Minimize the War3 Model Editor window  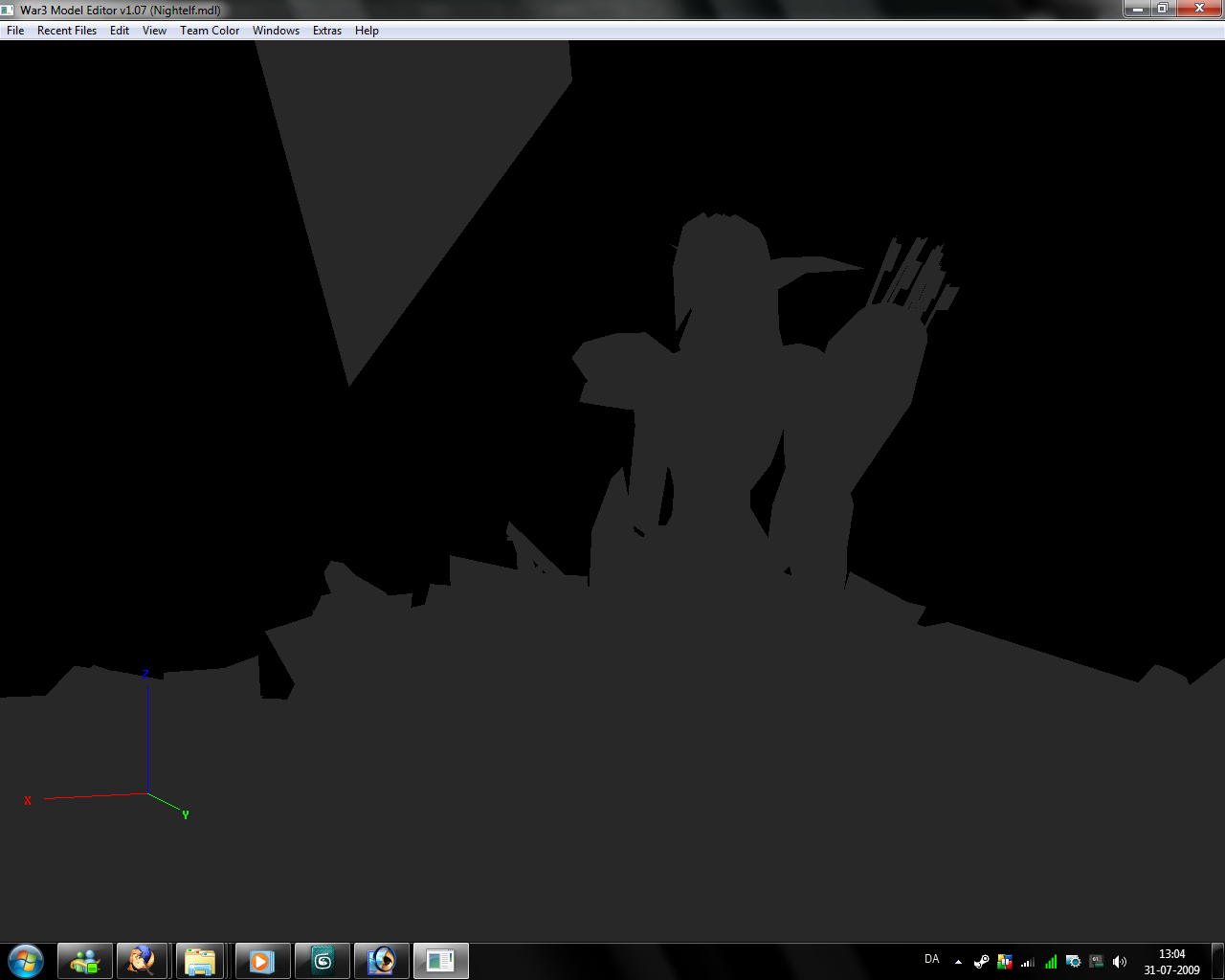pyautogui.click(x=1136, y=9)
